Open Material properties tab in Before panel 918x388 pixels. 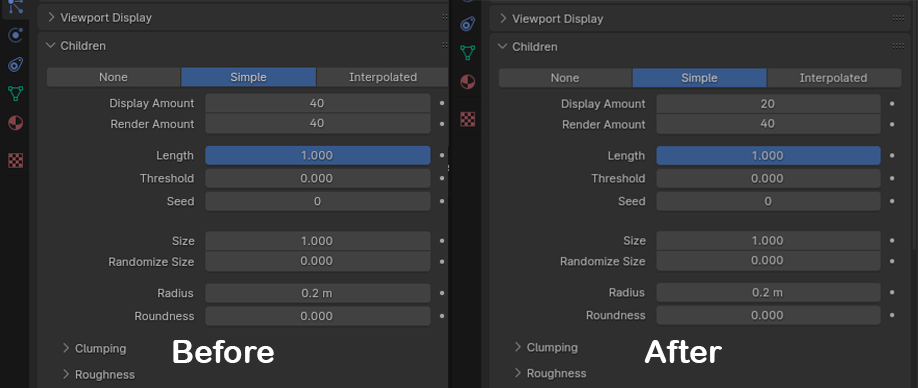click(16, 123)
